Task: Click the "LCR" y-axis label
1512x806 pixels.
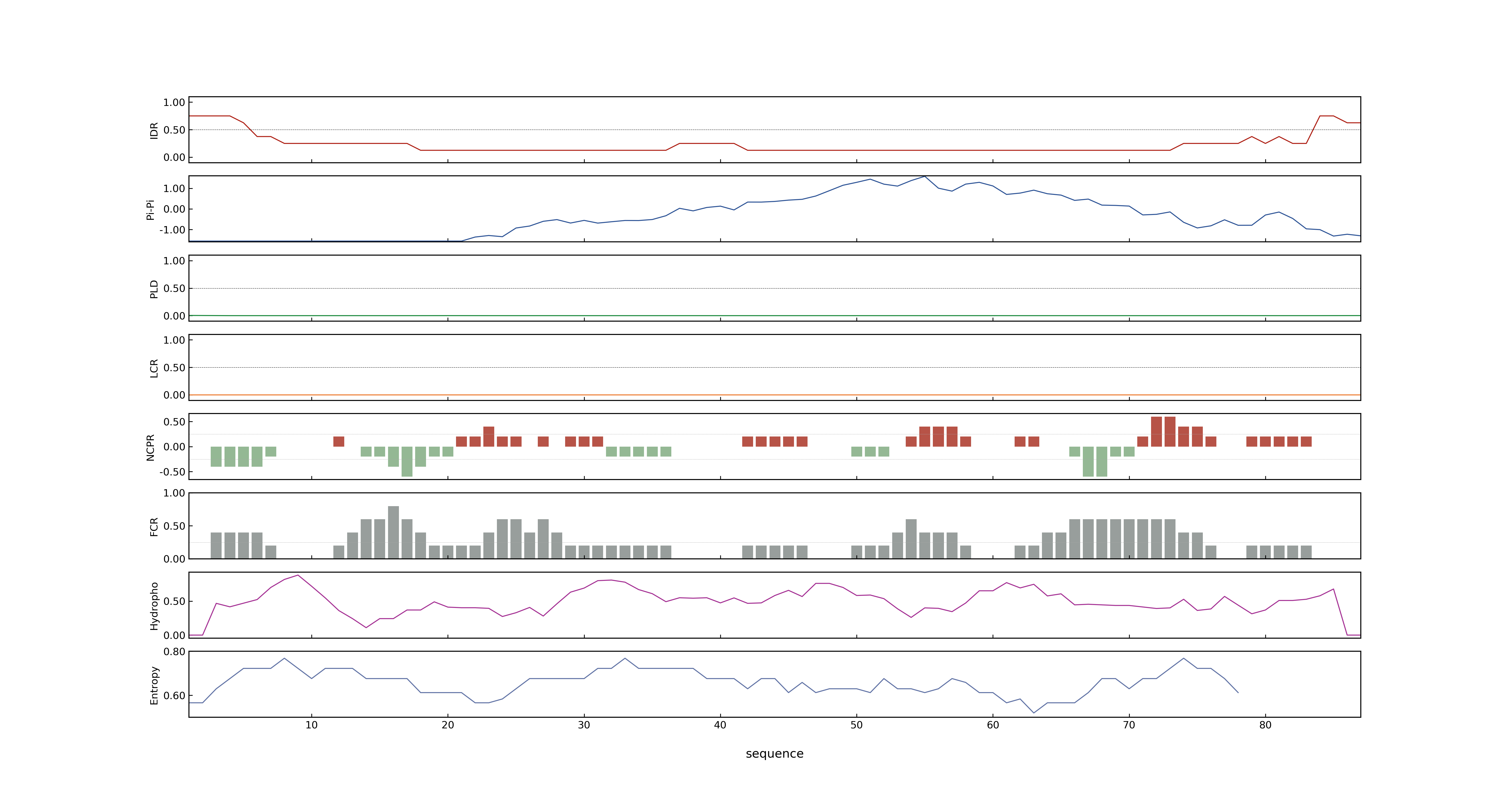Action: tap(154, 368)
